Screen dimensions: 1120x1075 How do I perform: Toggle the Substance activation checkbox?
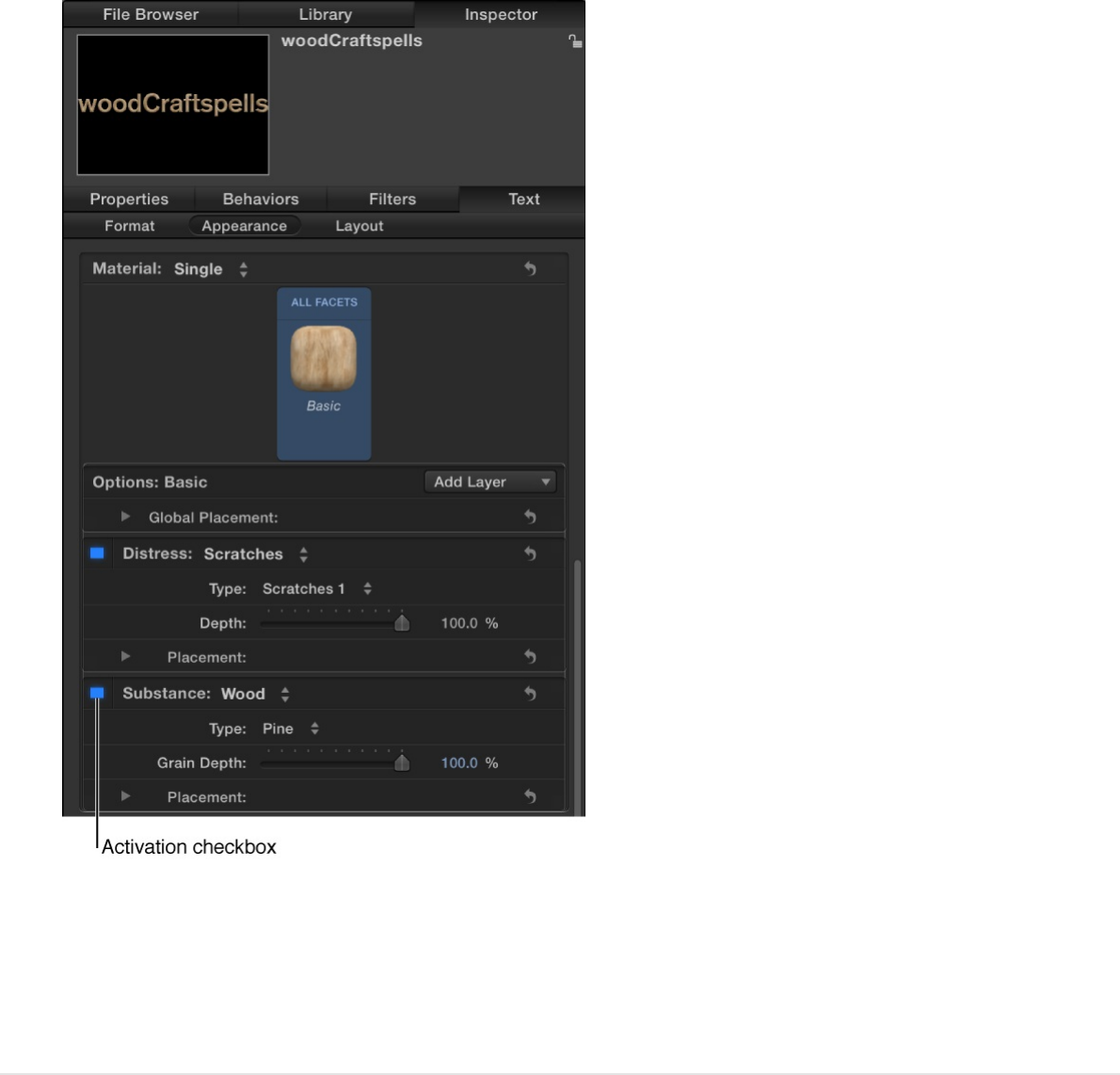coord(97,693)
